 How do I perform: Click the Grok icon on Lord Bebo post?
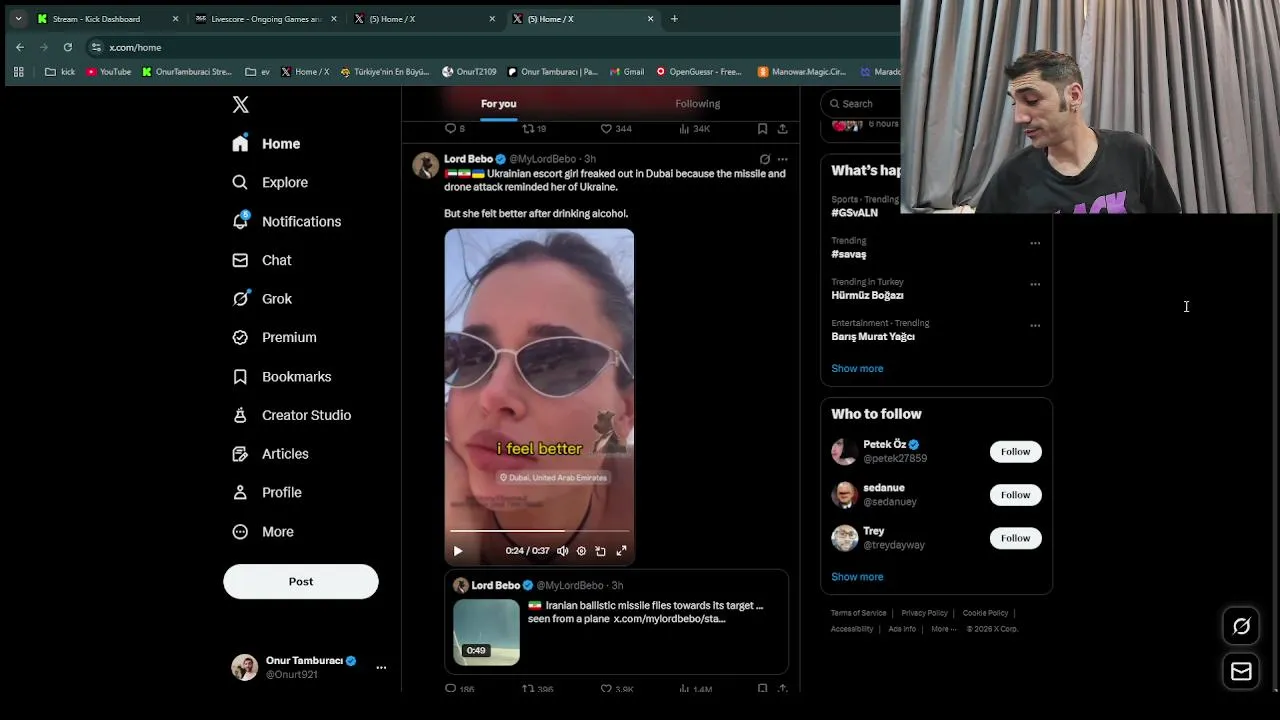pos(765,159)
